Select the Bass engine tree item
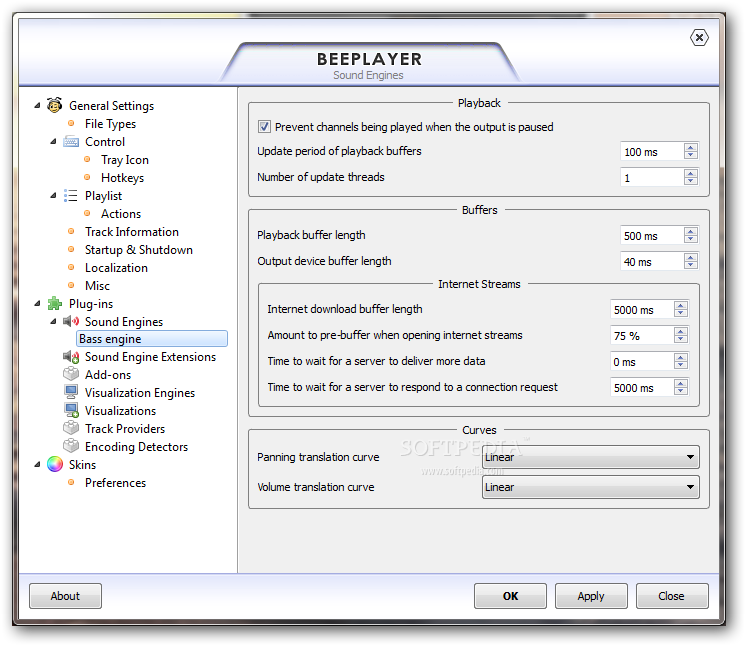 pyautogui.click(x=152, y=339)
